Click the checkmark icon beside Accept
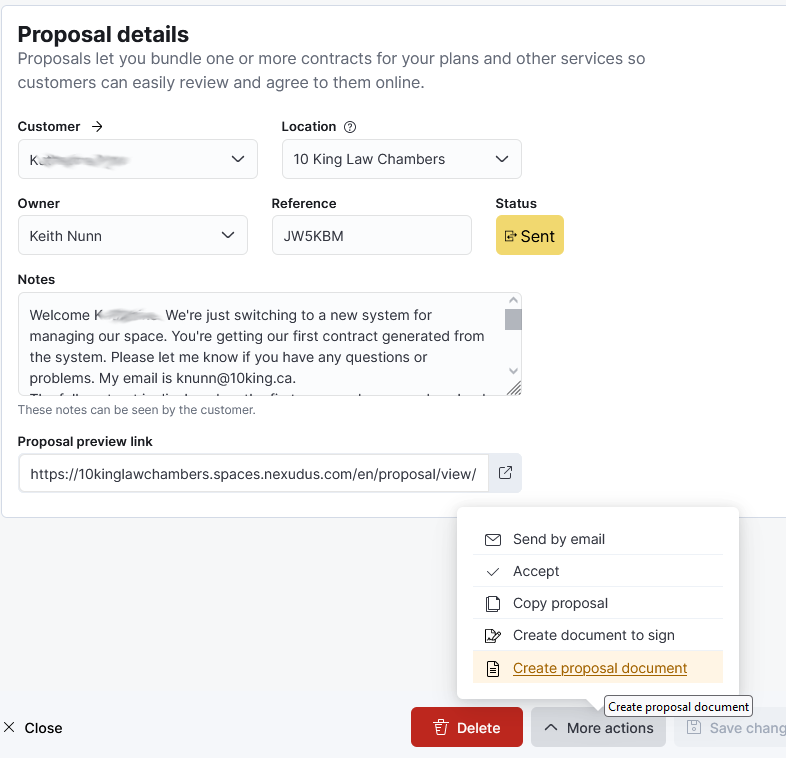This screenshot has width=786, height=758. point(493,572)
